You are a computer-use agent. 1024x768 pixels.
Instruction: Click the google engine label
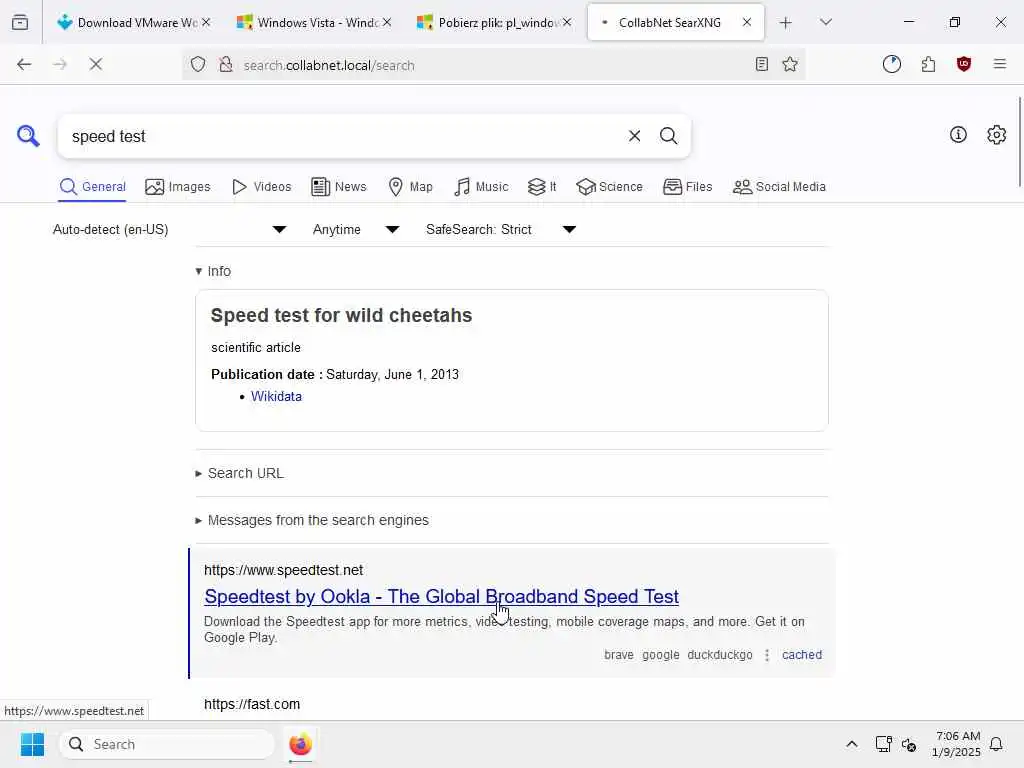(x=660, y=654)
